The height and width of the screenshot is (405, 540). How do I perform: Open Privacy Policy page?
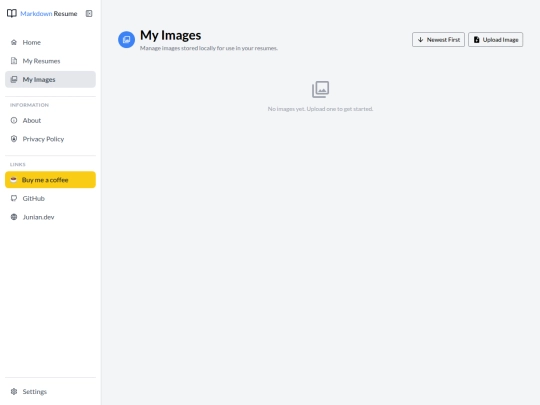(50, 139)
